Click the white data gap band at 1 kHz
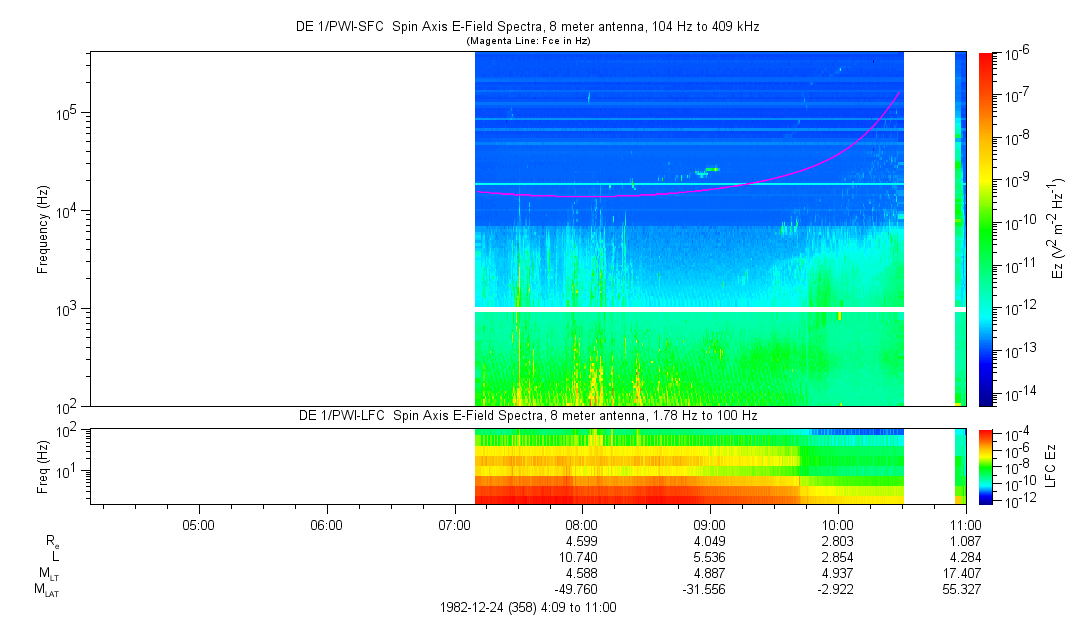This screenshot has height=620, width=1083. coord(689,310)
